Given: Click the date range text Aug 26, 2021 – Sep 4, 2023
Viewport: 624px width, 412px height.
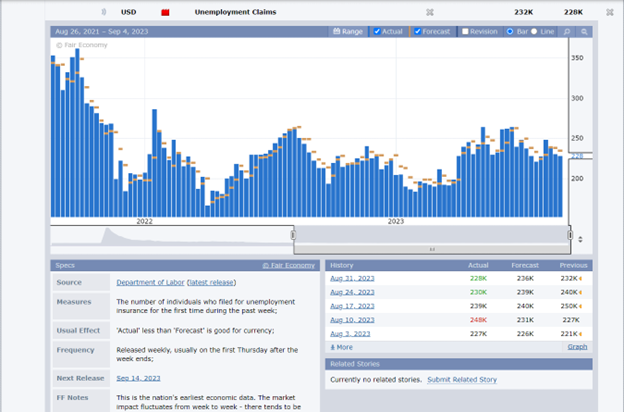Looking at the screenshot, I should pyautogui.click(x=102, y=31).
